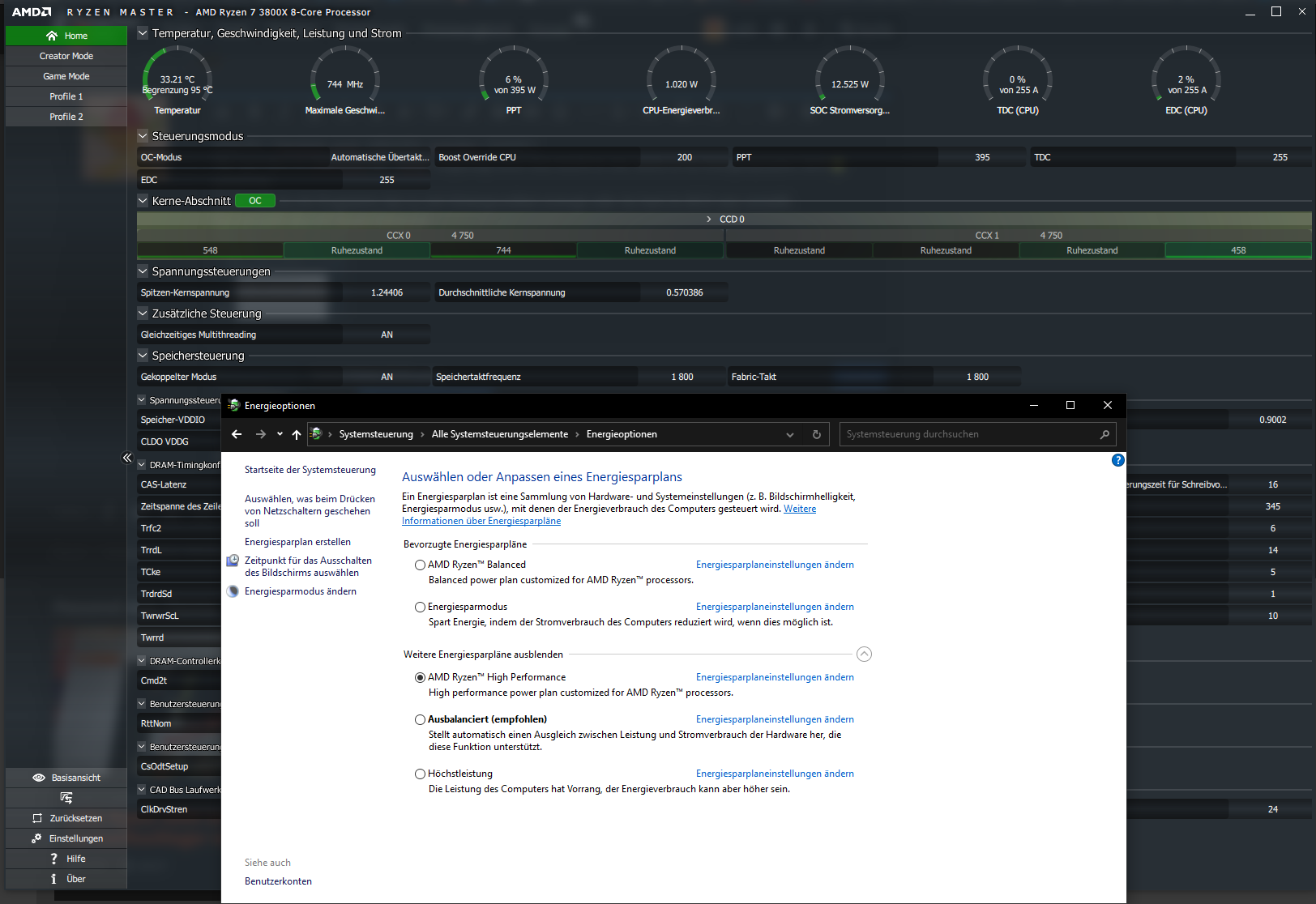Viewport: 1316px width, 904px height.
Task: Collapse Temperatur, Geschwindigkeit, Leistung und Strom section
Action: click(x=143, y=33)
